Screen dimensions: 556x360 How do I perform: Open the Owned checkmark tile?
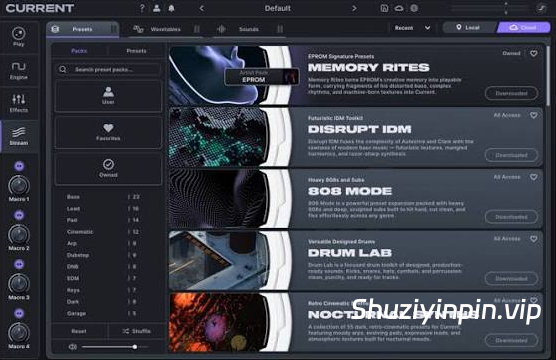108,168
